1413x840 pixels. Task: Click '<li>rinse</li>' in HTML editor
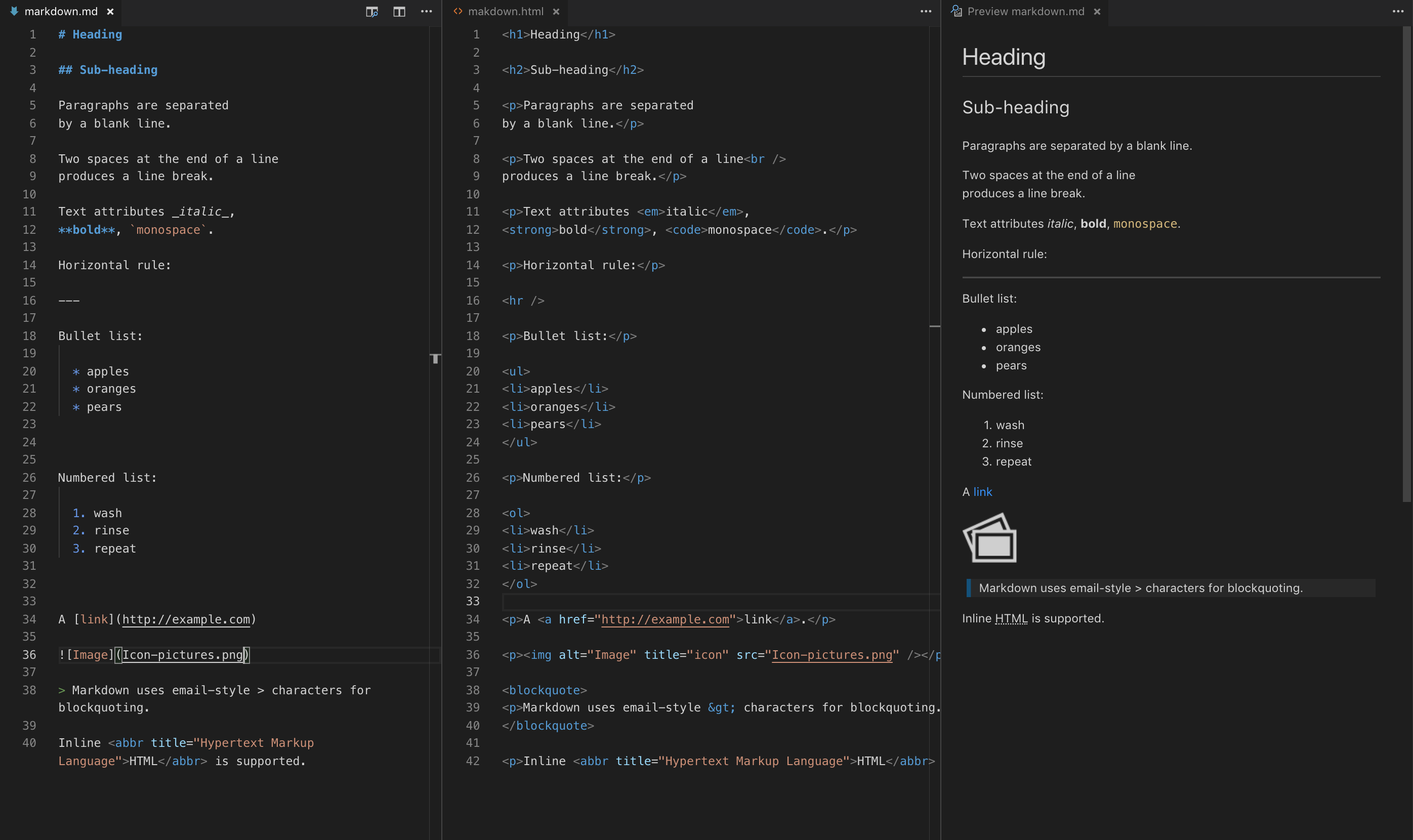pos(552,549)
